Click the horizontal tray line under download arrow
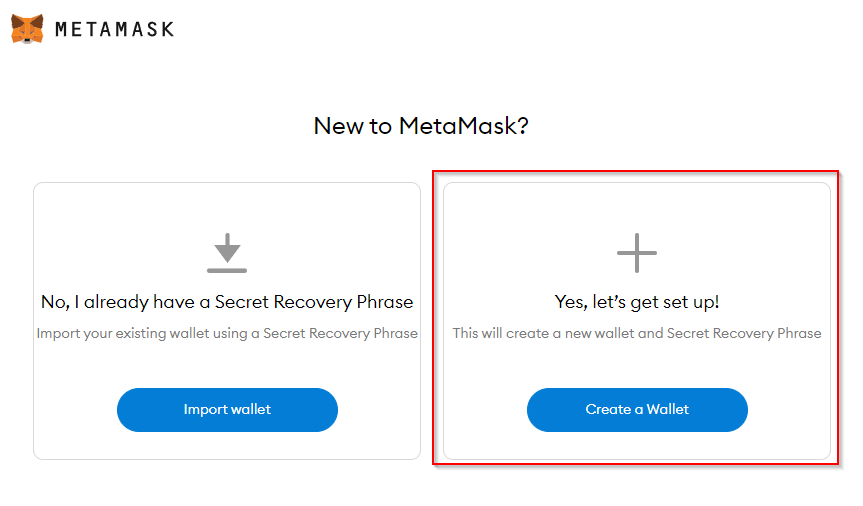This screenshot has width=863, height=506. [227, 270]
